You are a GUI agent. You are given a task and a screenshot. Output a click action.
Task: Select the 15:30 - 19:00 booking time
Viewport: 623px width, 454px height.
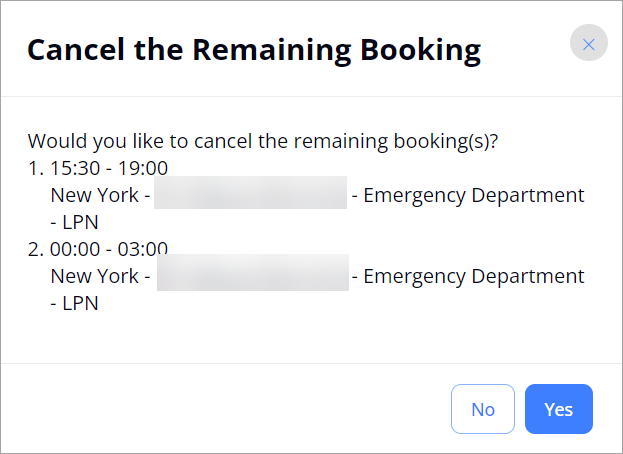pyautogui.click(x=109, y=168)
